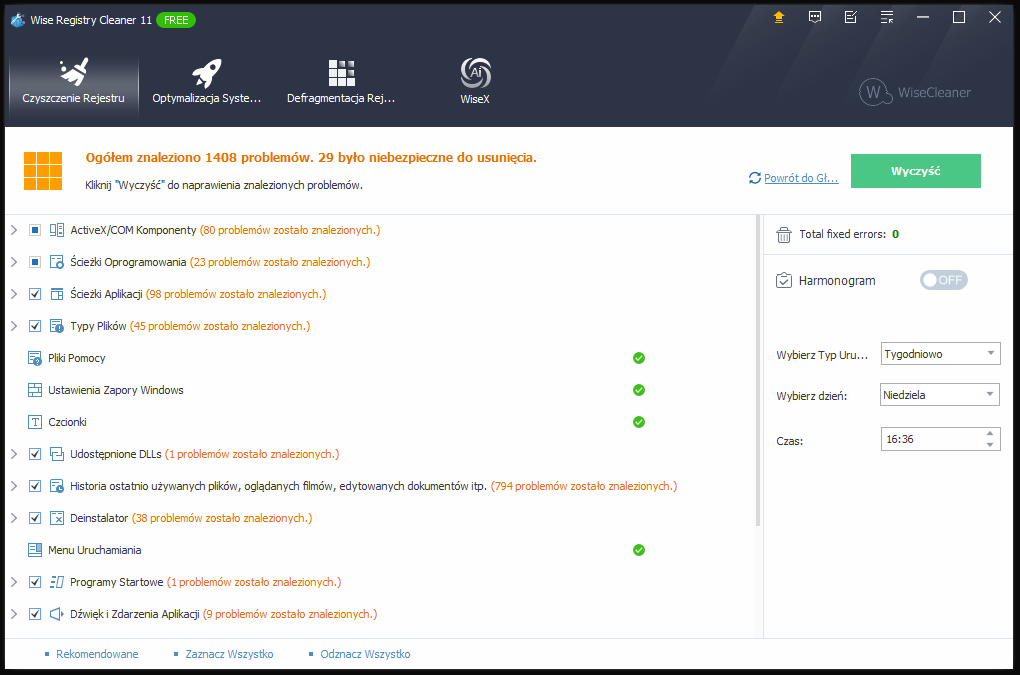The image size is (1020, 675).
Task: Click the trash icon beside Total fixed errors
Action: click(784, 234)
